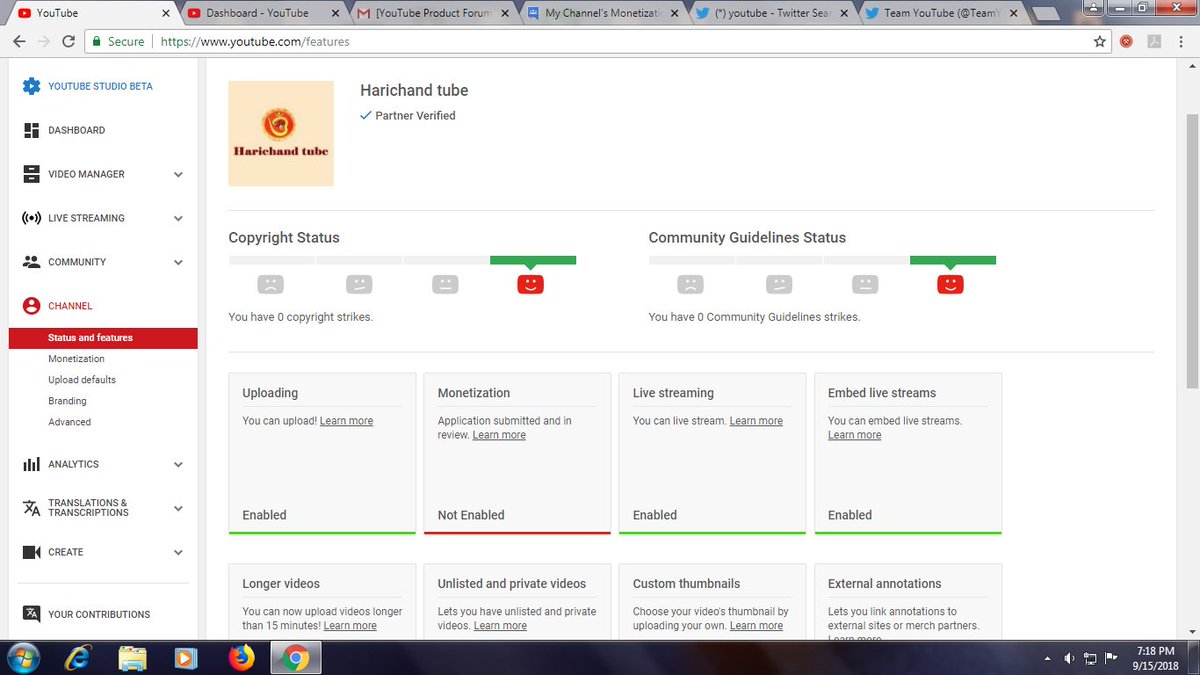The width and height of the screenshot is (1200, 675).
Task: Open the File Explorer taskbar icon
Action: (133, 658)
